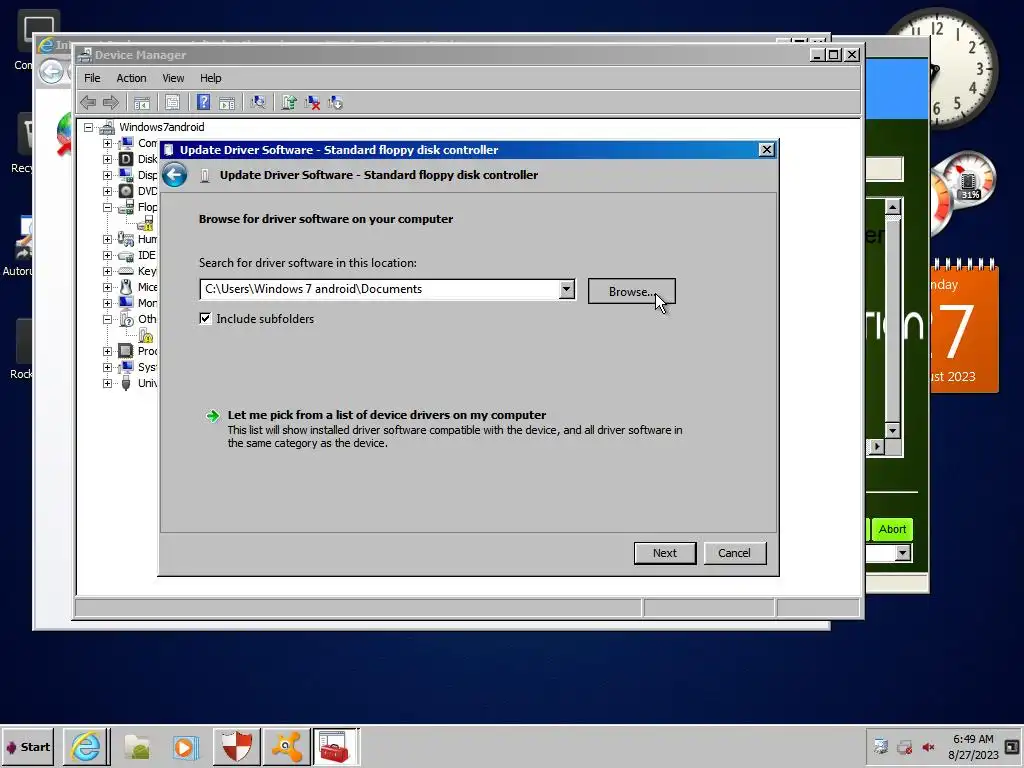Click the muted volume icon in system tray
This screenshot has width=1024, height=768.
(928, 747)
